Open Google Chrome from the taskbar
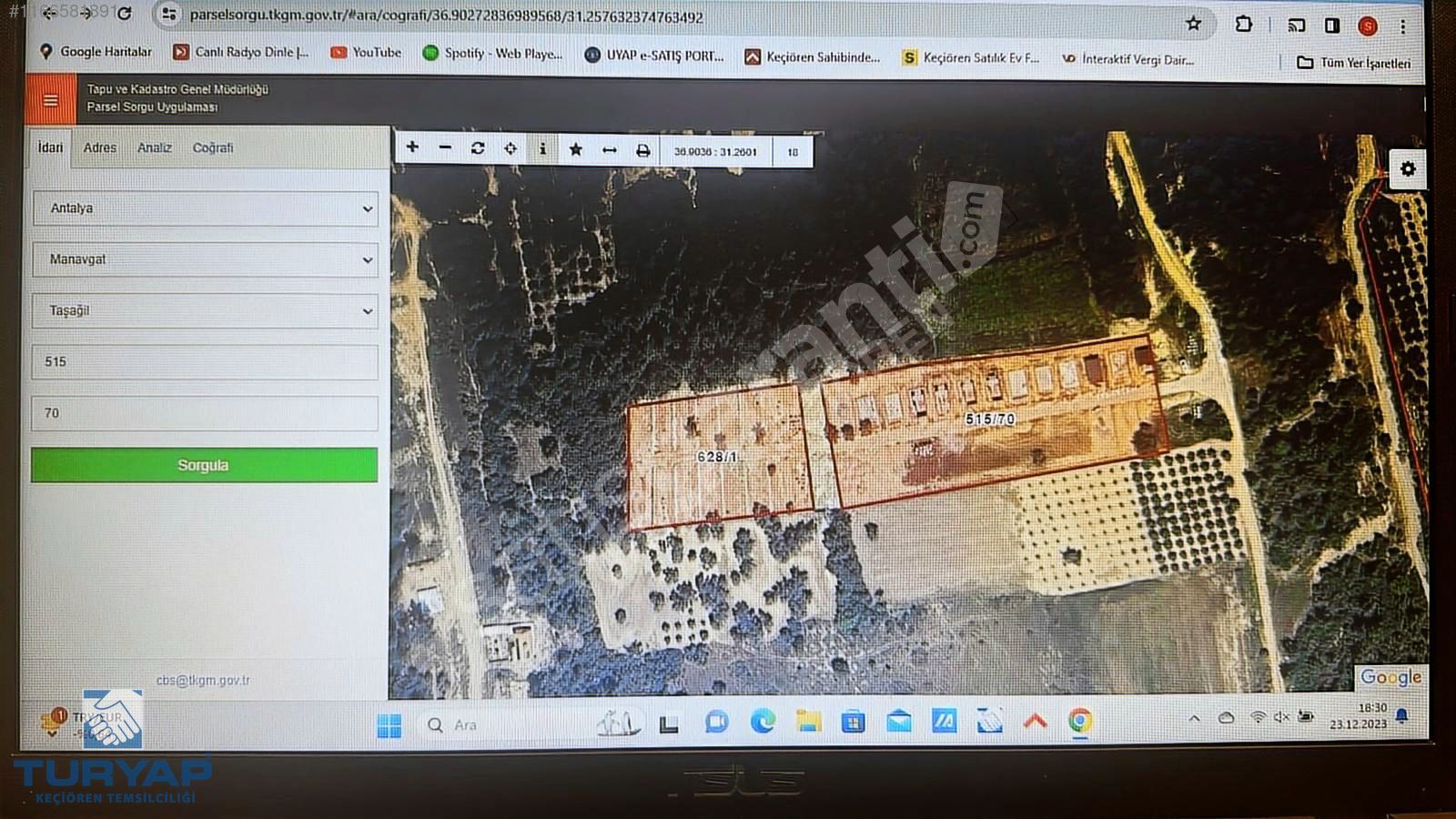 pos(1080,722)
